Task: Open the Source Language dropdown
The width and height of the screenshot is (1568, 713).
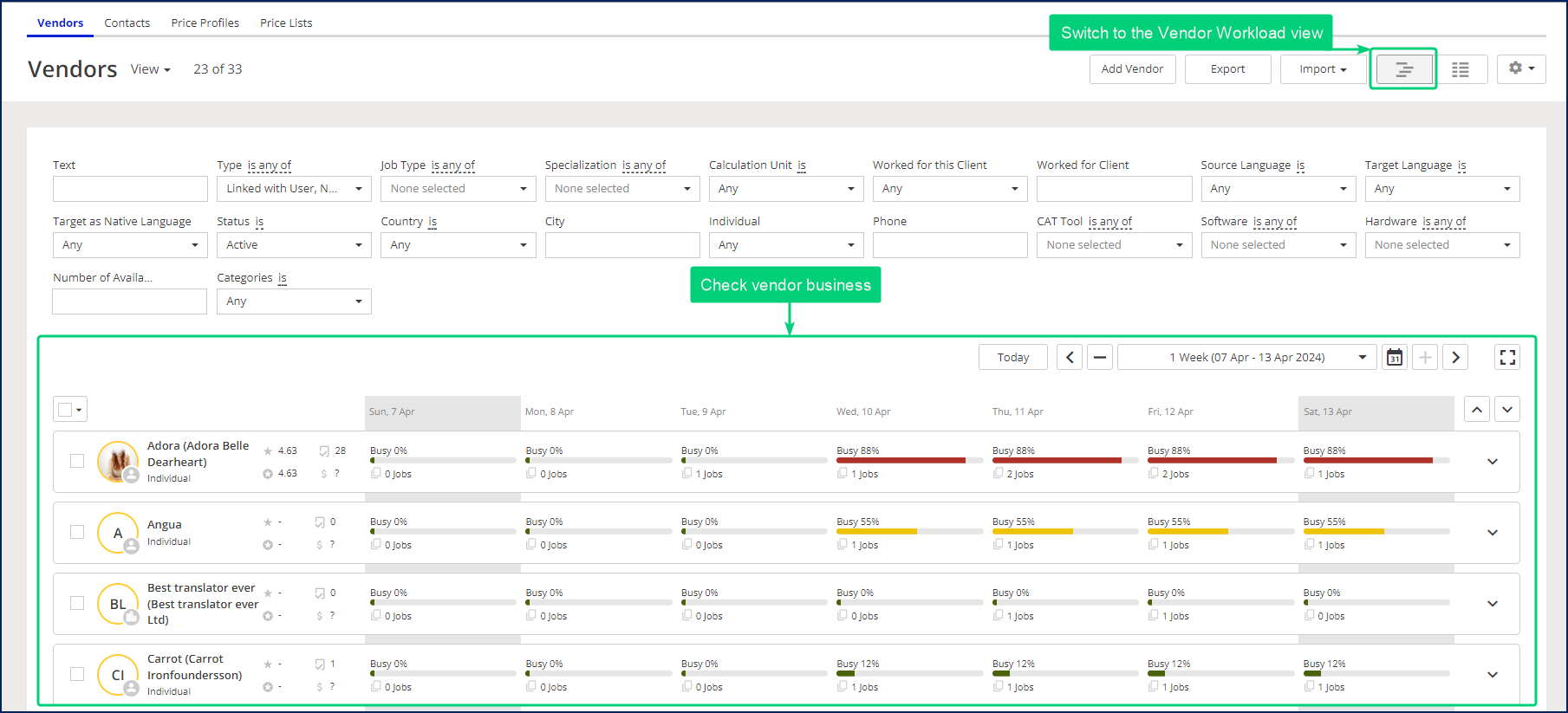Action: [1278, 189]
